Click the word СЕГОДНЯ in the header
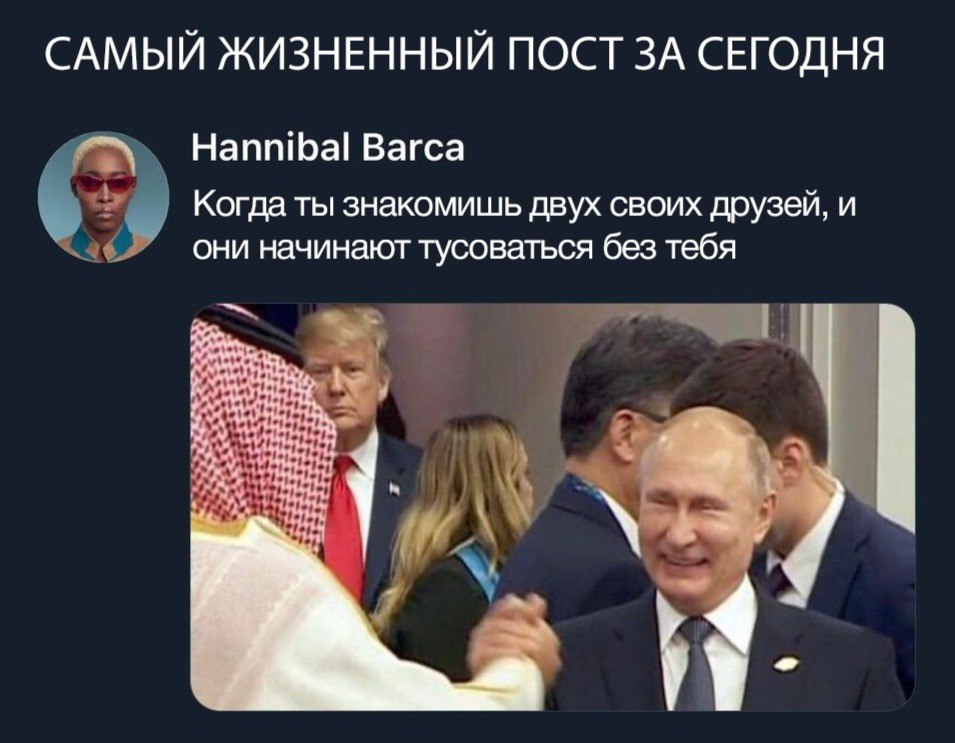Screen dimensions: 955x743 tap(790, 54)
